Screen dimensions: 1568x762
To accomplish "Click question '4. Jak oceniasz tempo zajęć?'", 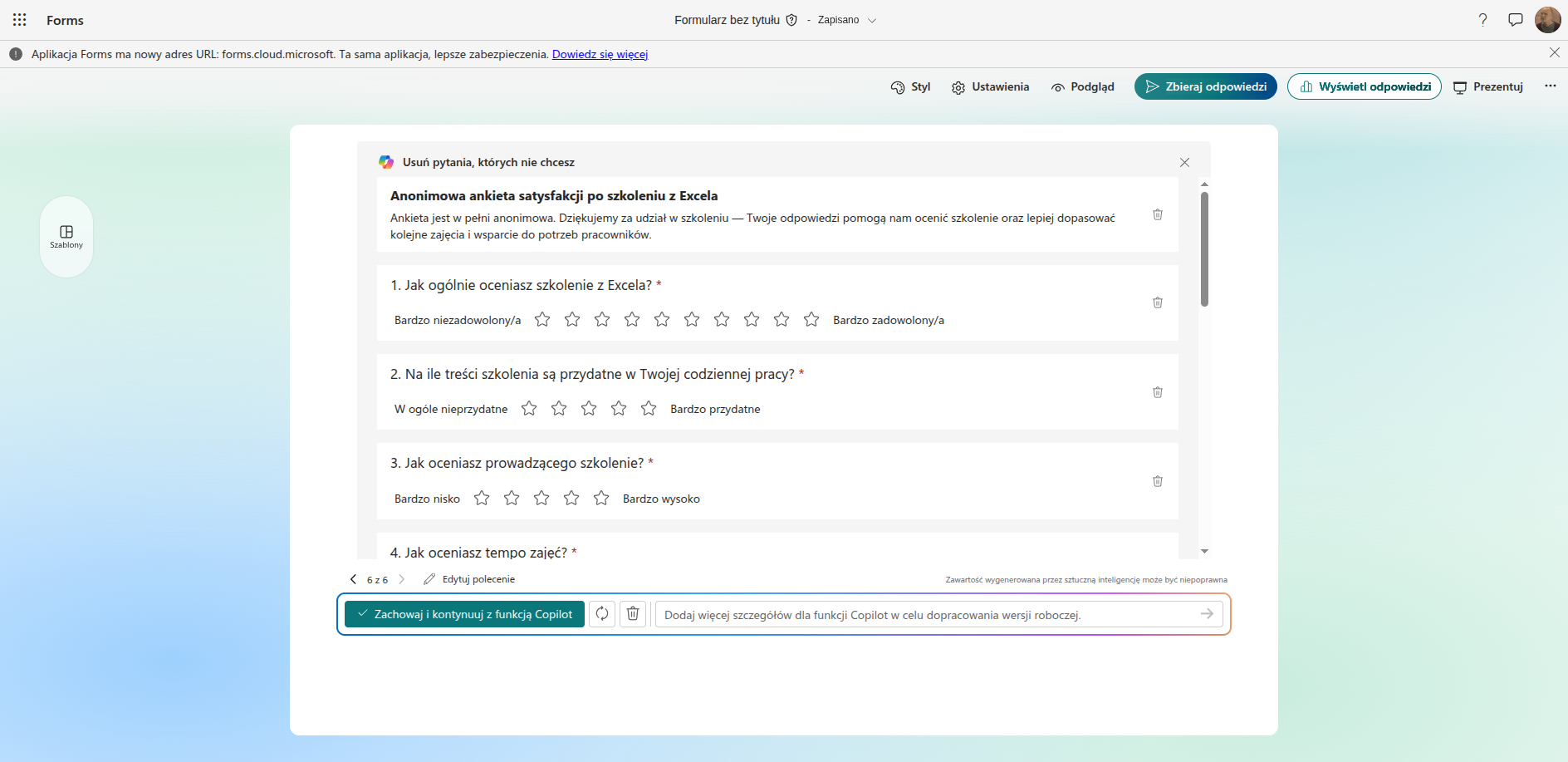I will point(478,553).
